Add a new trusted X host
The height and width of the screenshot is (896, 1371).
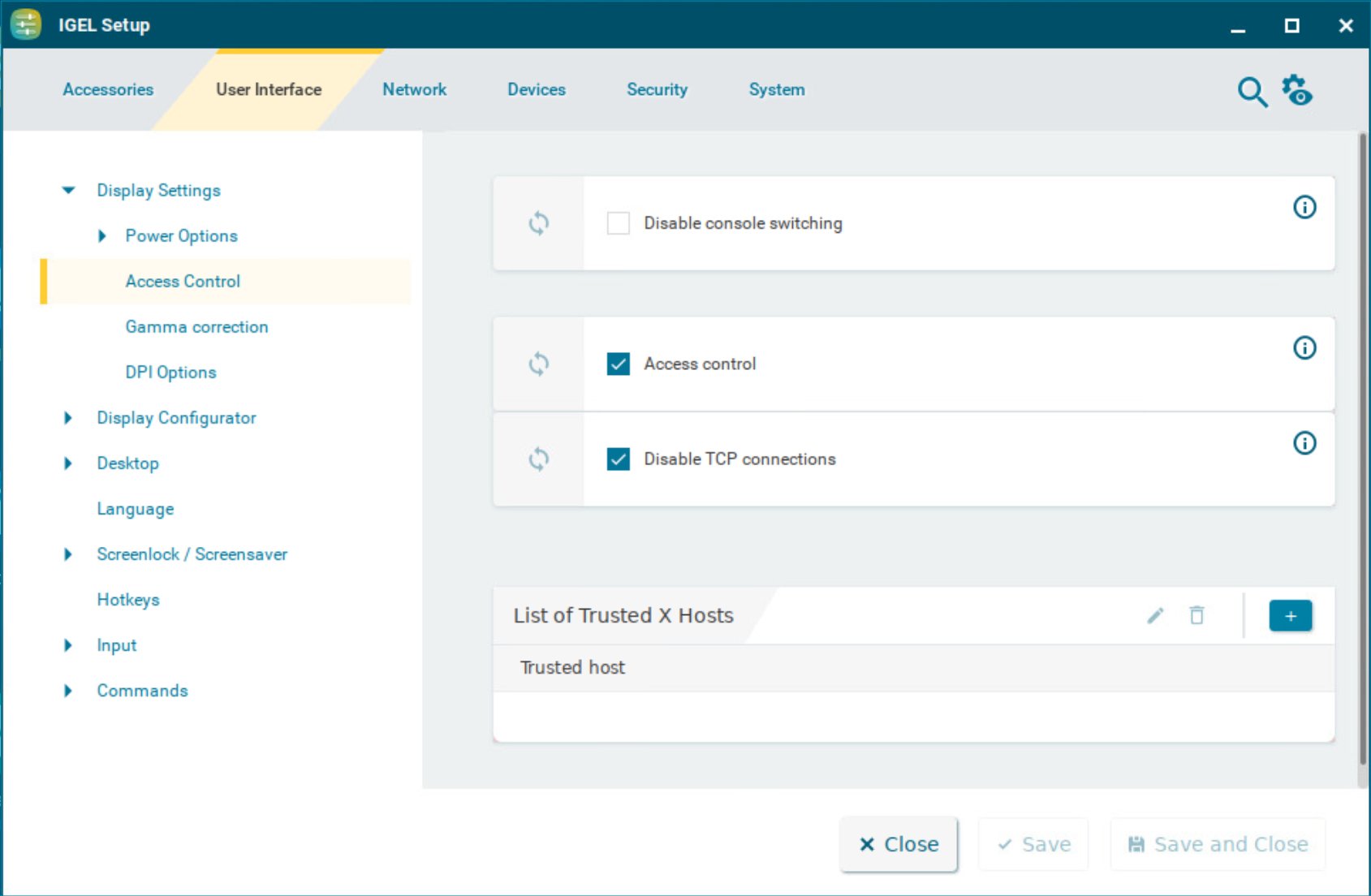(1290, 616)
